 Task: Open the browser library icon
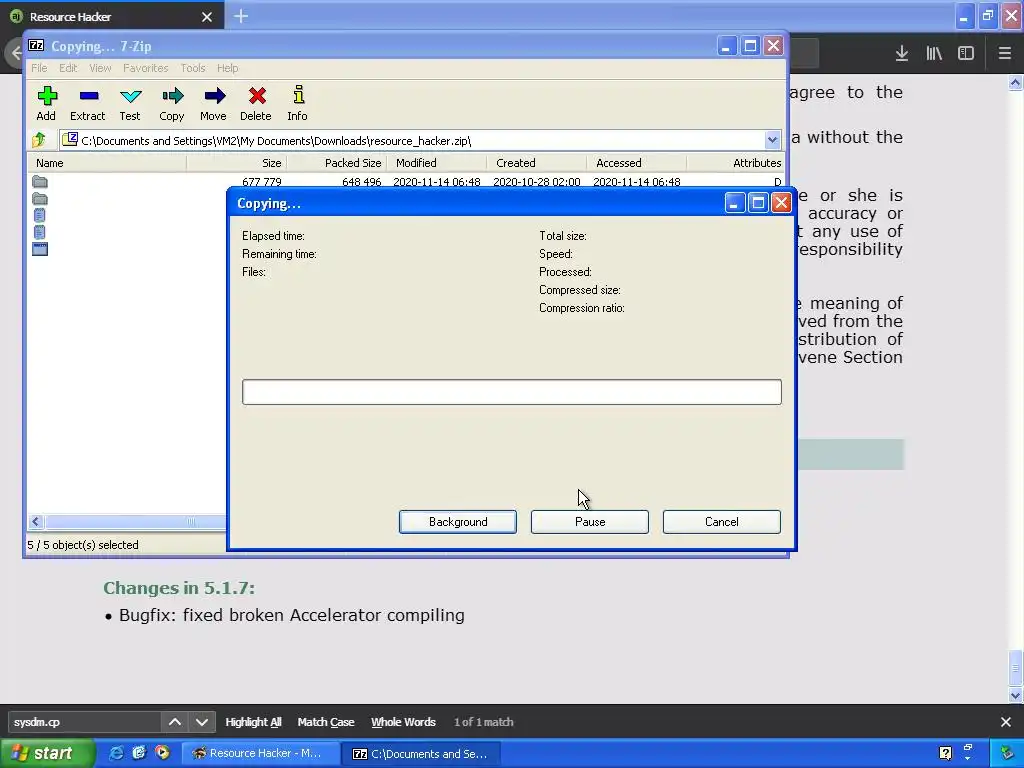click(934, 54)
